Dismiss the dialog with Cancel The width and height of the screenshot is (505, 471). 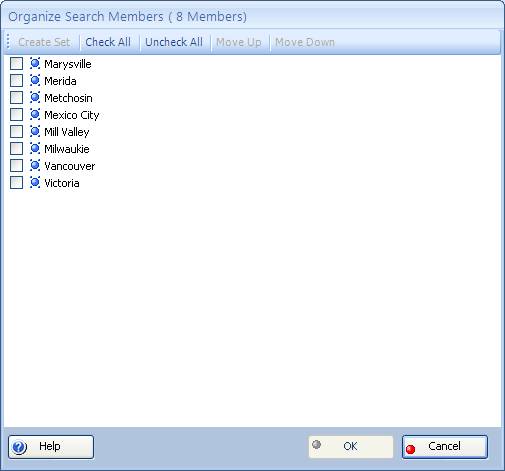pos(445,447)
